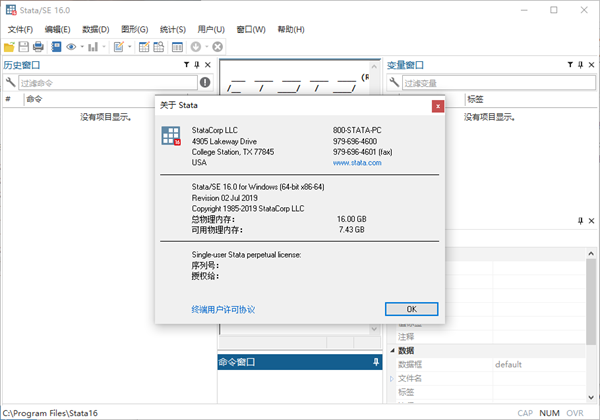
Task: Collapse the 数据 section in properties
Action: pyautogui.click(x=392, y=351)
